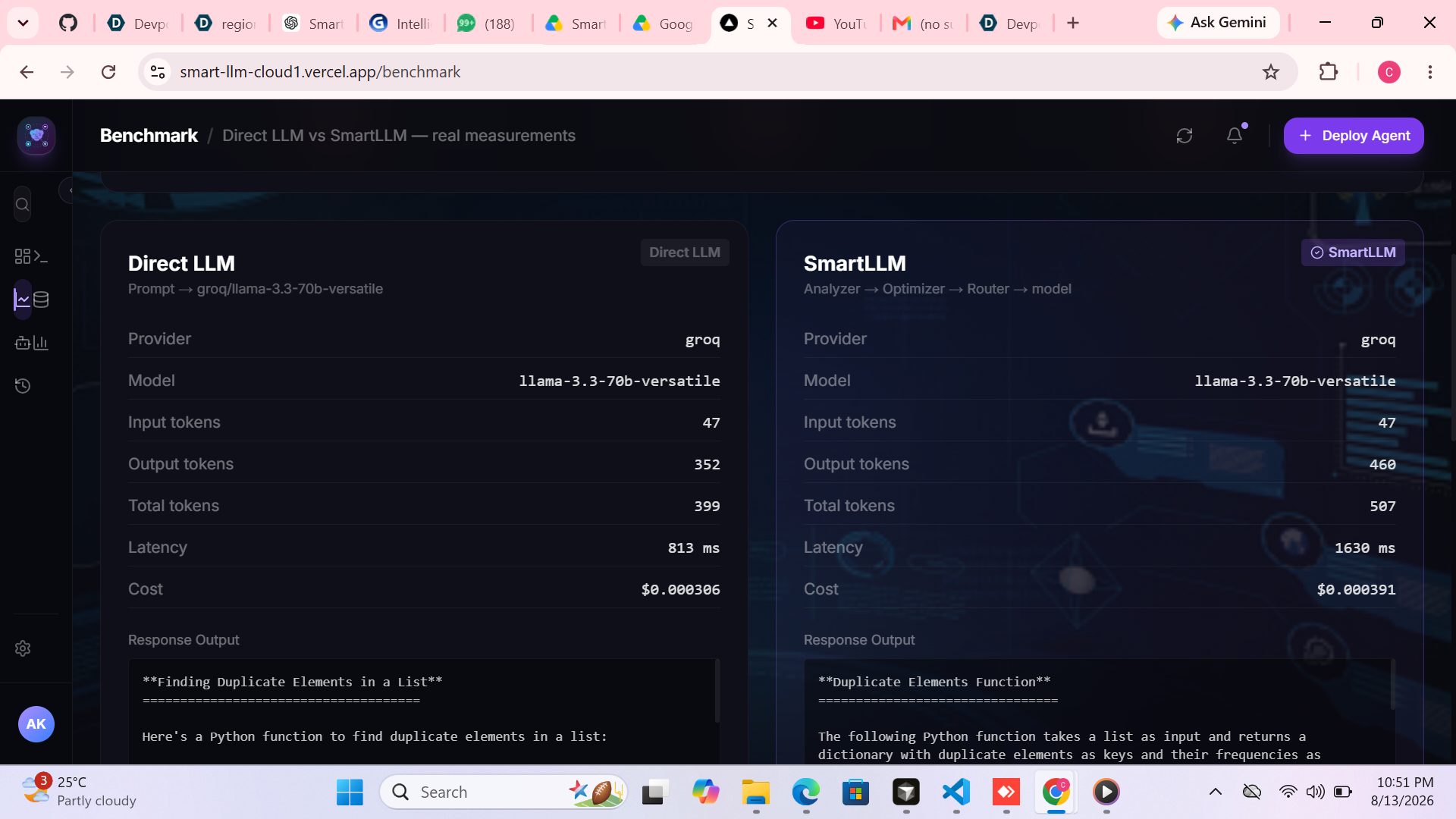Switch to the region tab
The image size is (1456, 819).
click(226, 24)
